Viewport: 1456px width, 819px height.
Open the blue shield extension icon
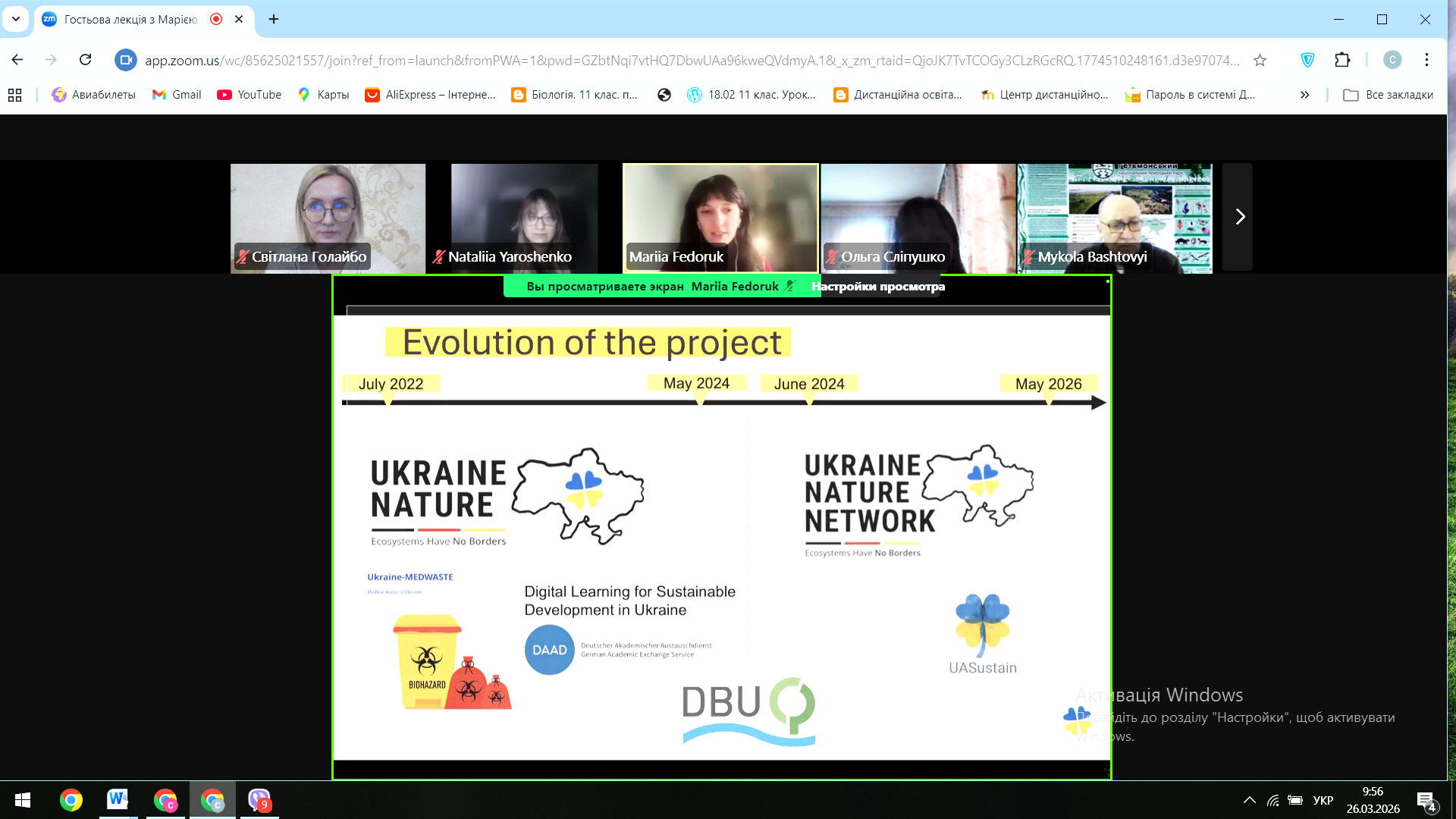pyautogui.click(x=1307, y=60)
